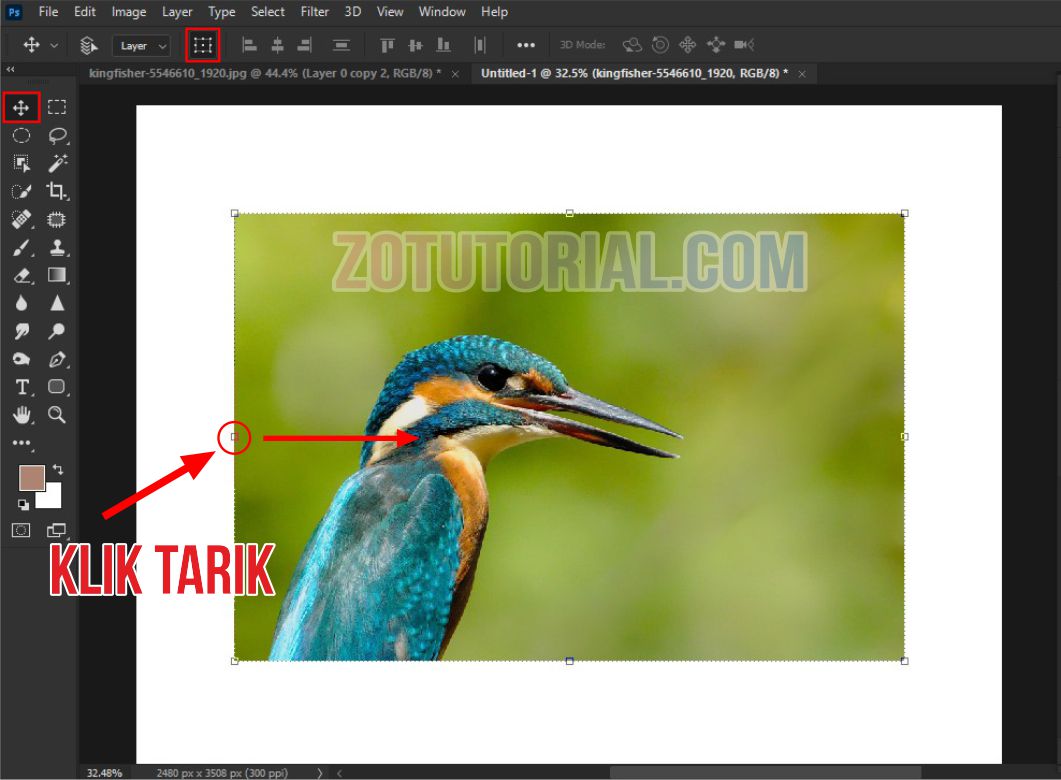
Task: Align right edges button
Action: pyautogui.click(x=305, y=45)
